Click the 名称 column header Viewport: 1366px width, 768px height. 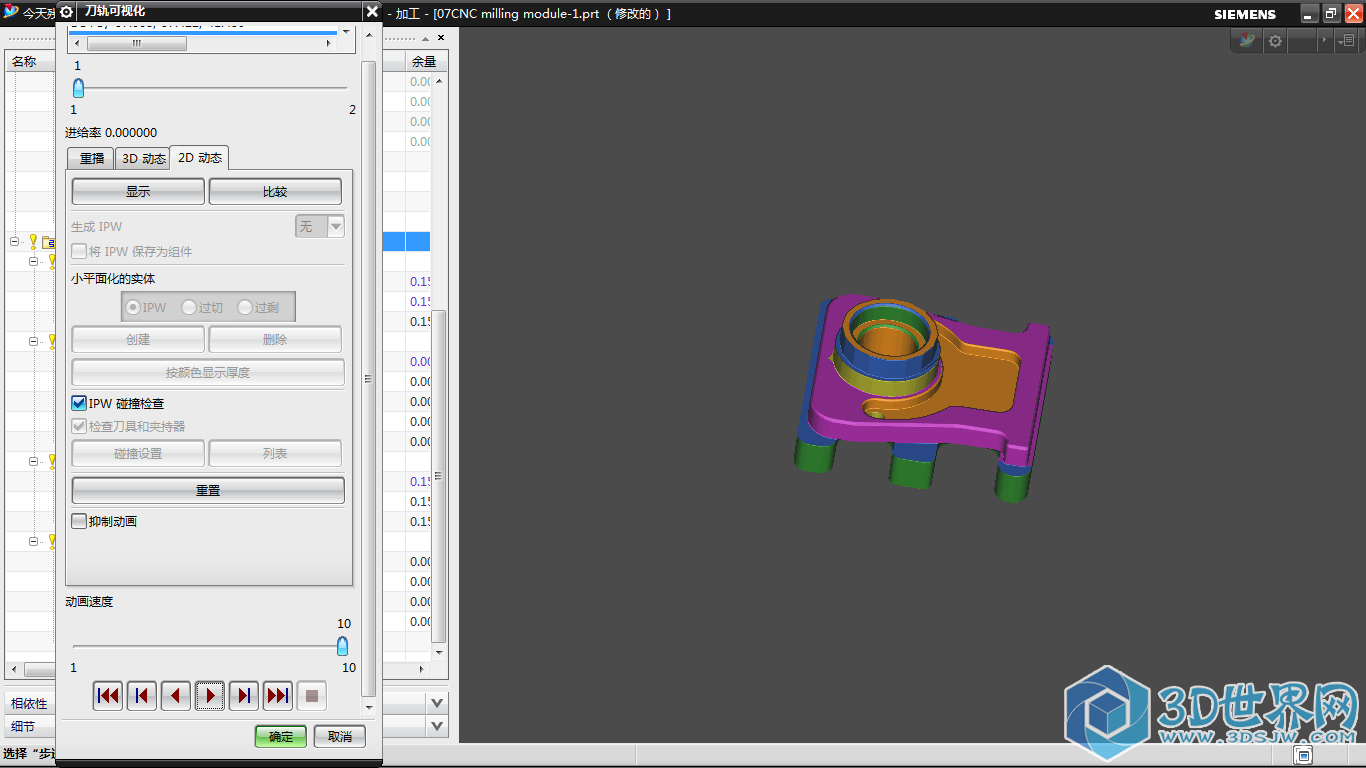pos(31,61)
